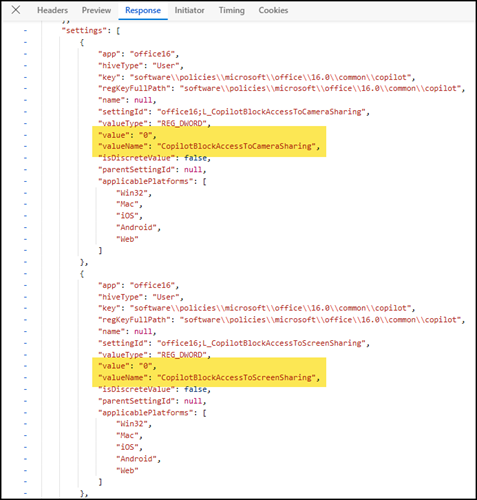
Task: Click first "regKeyFullPath" line
Action: (x=282, y=89)
